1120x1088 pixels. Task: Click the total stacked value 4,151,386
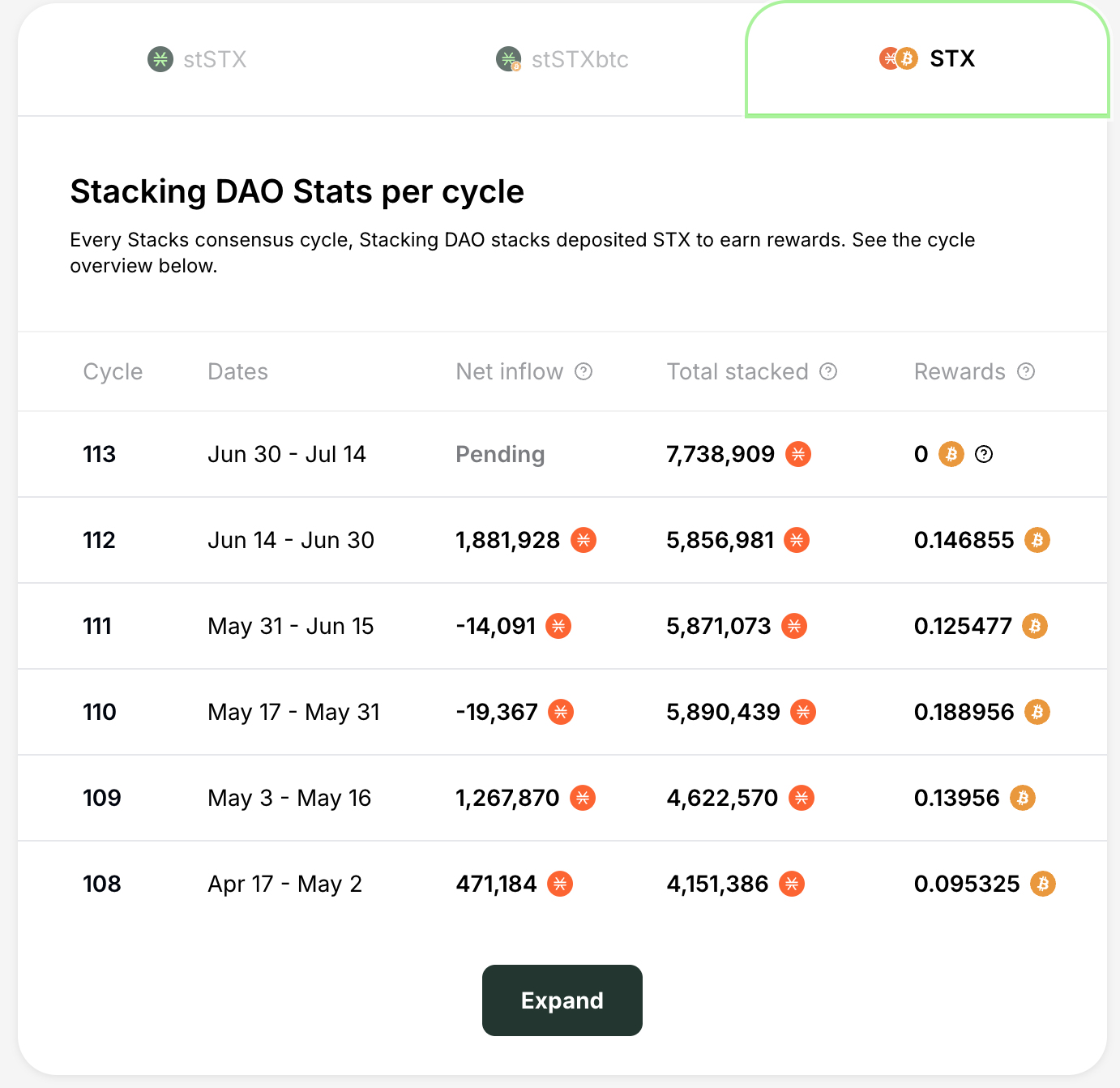coord(717,884)
